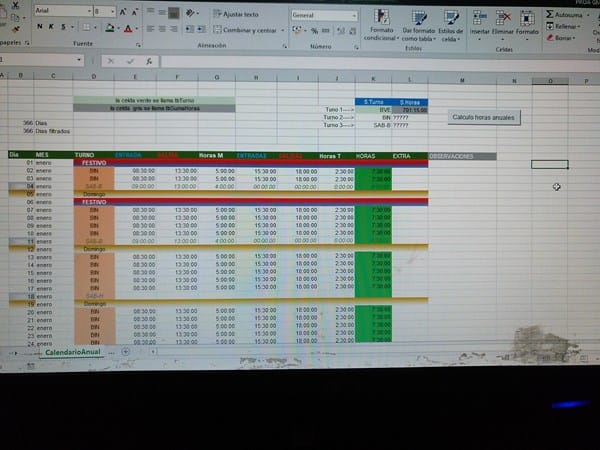Click Formato cells button
This screenshot has width=600, height=450.
527,24
